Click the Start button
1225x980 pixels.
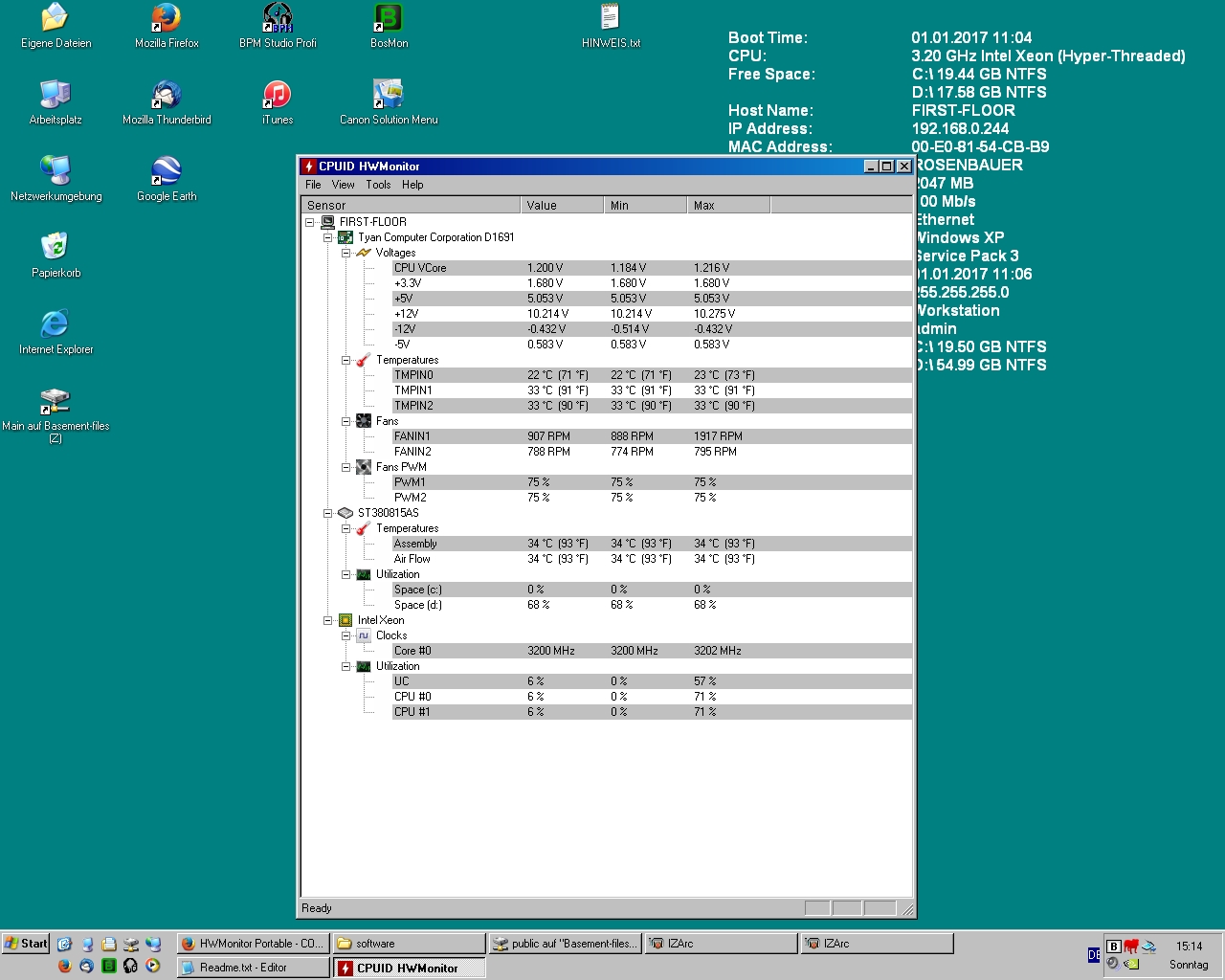click(26, 944)
